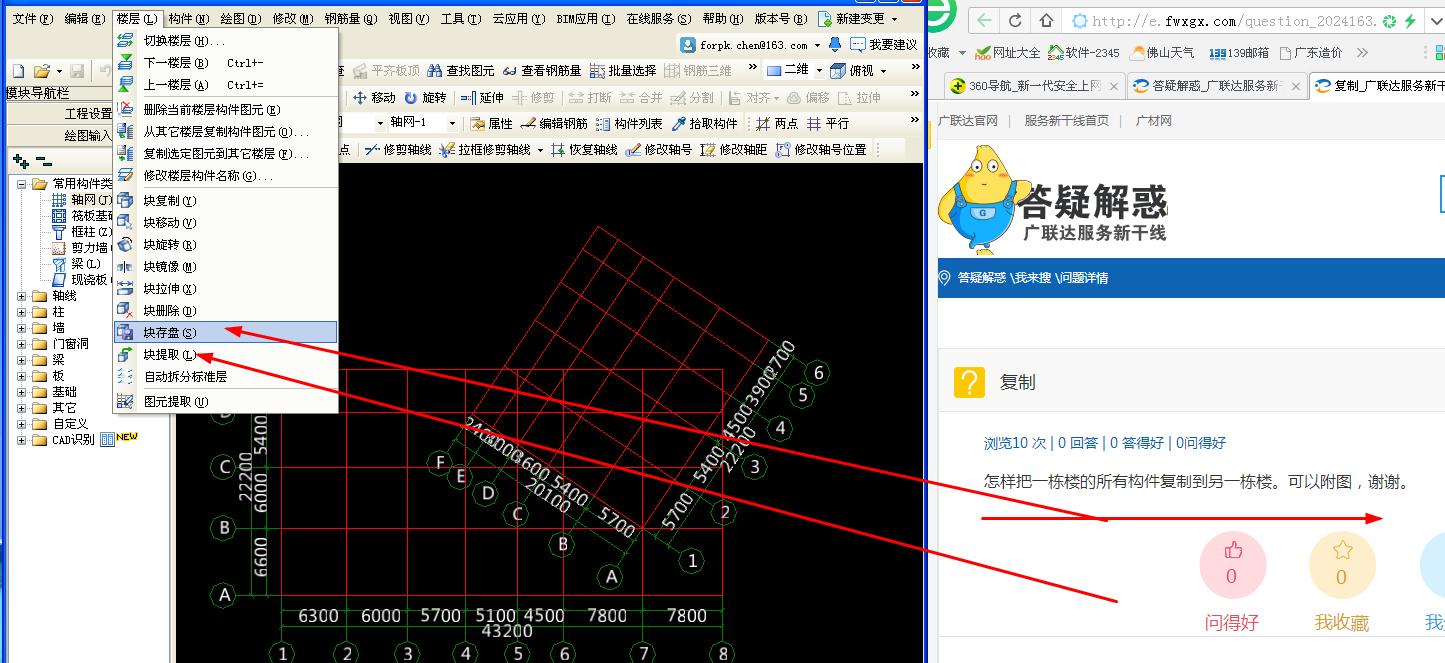
Task: Click the 块旋转 rotate icon
Action: pyautogui.click(x=125, y=244)
